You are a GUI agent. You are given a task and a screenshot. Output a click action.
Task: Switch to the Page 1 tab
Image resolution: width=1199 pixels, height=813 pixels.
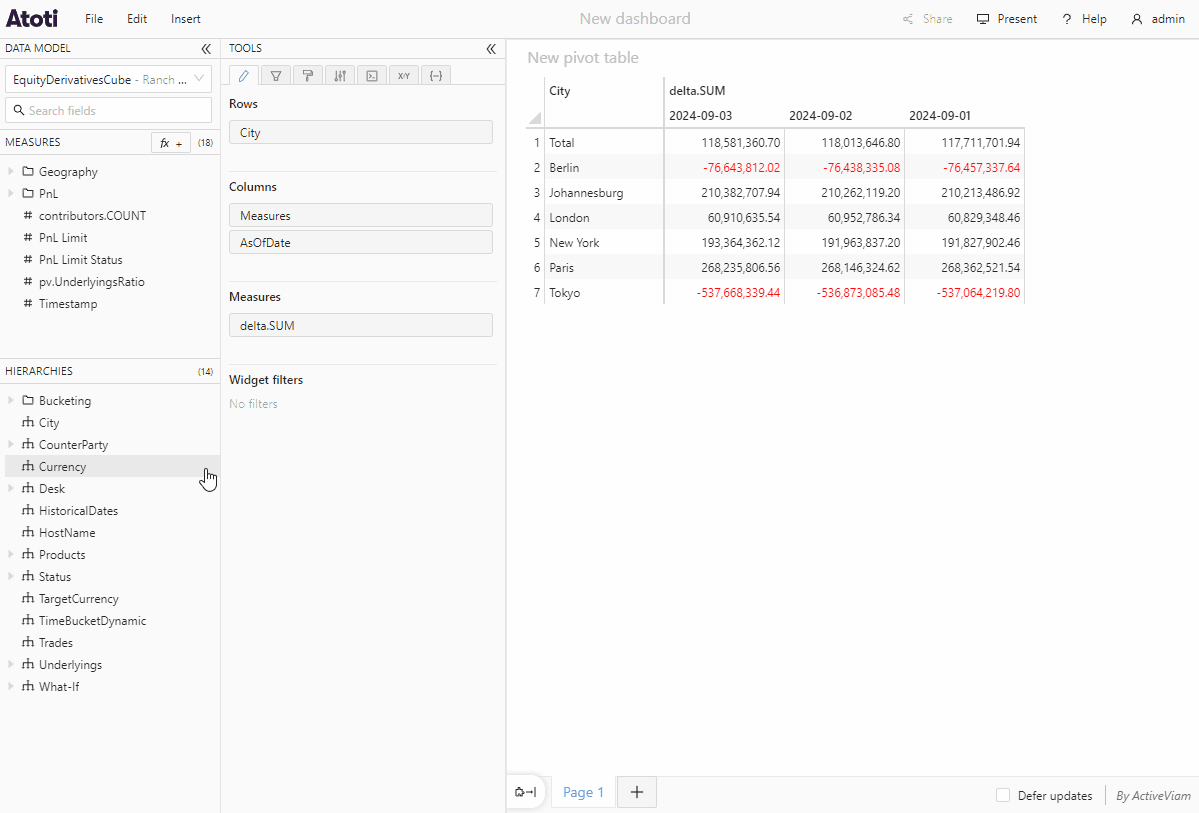583,792
